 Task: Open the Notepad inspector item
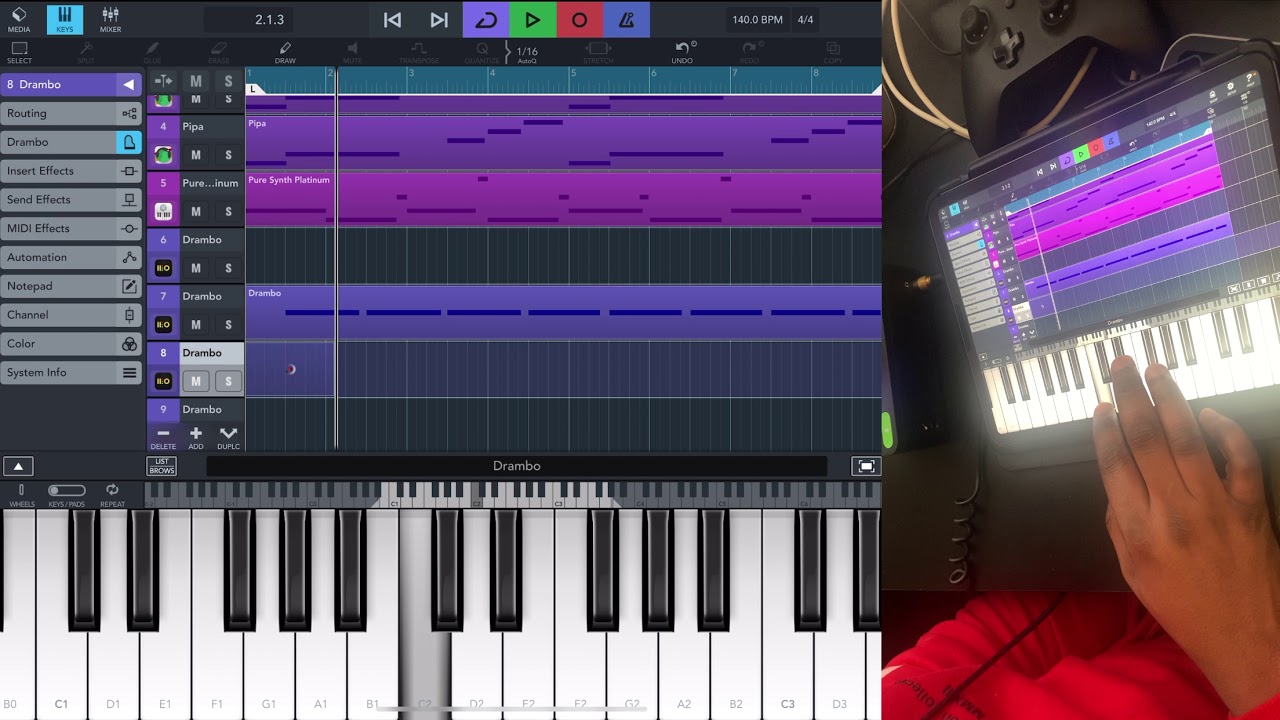(x=71, y=286)
